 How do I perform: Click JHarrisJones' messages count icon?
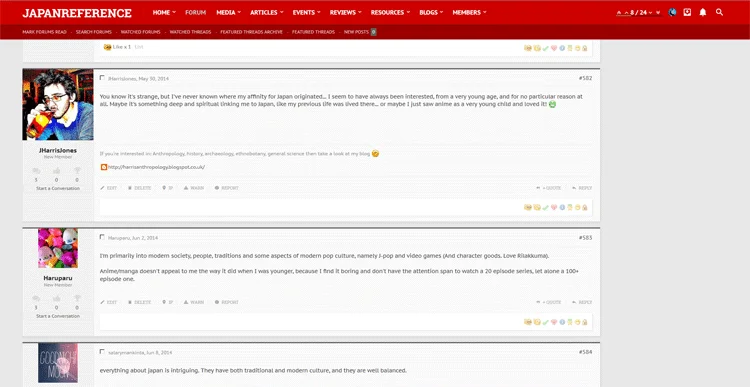(36, 171)
